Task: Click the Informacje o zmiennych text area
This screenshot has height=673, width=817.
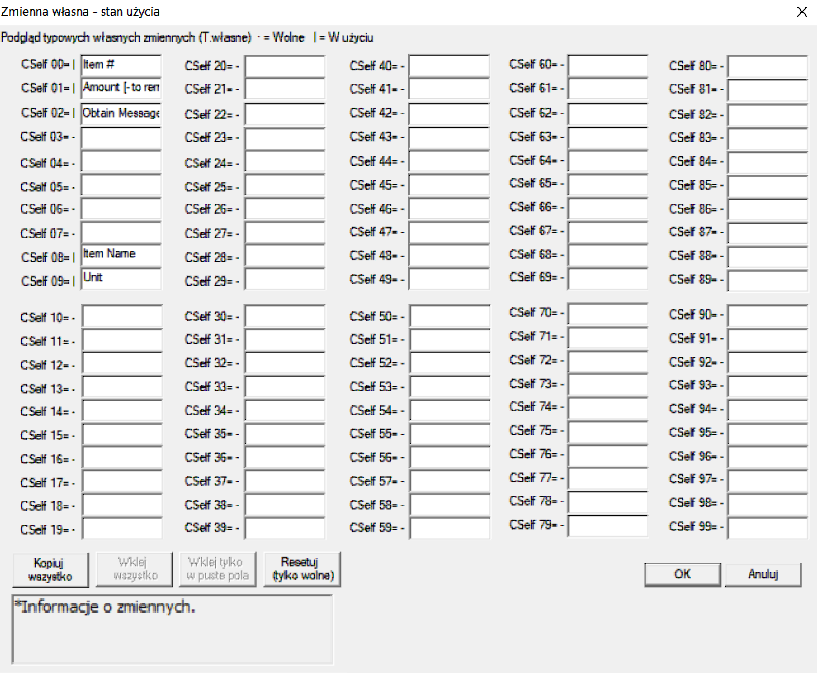Action: click(172, 629)
